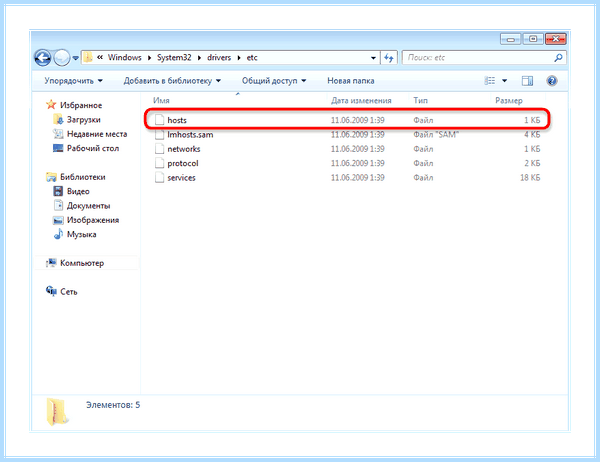The height and width of the screenshot is (462, 600).
Task: Expand the address bar history dropdown
Action: (x=373, y=58)
